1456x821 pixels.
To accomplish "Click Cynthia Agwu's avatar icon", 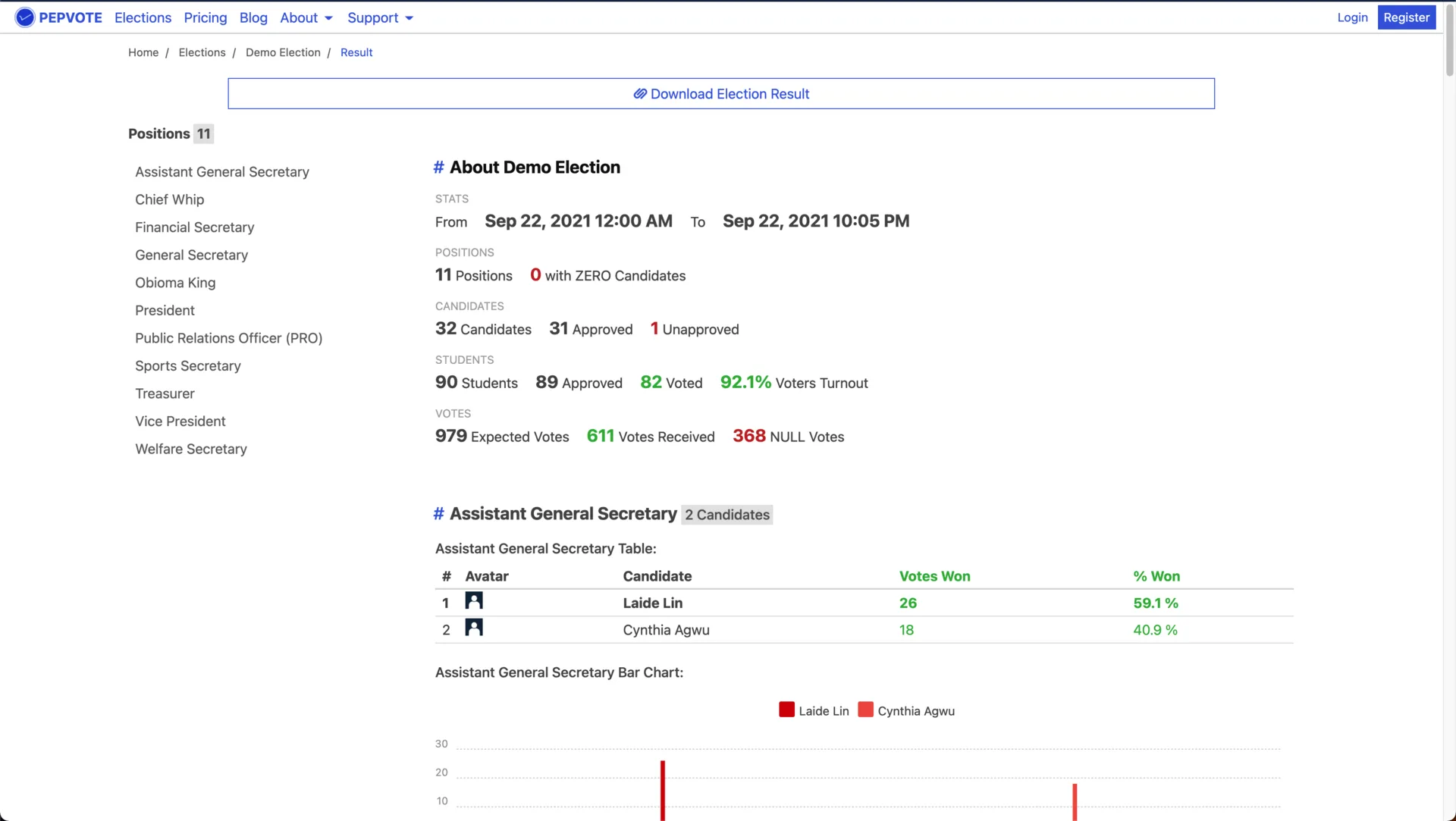I will tap(474, 628).
